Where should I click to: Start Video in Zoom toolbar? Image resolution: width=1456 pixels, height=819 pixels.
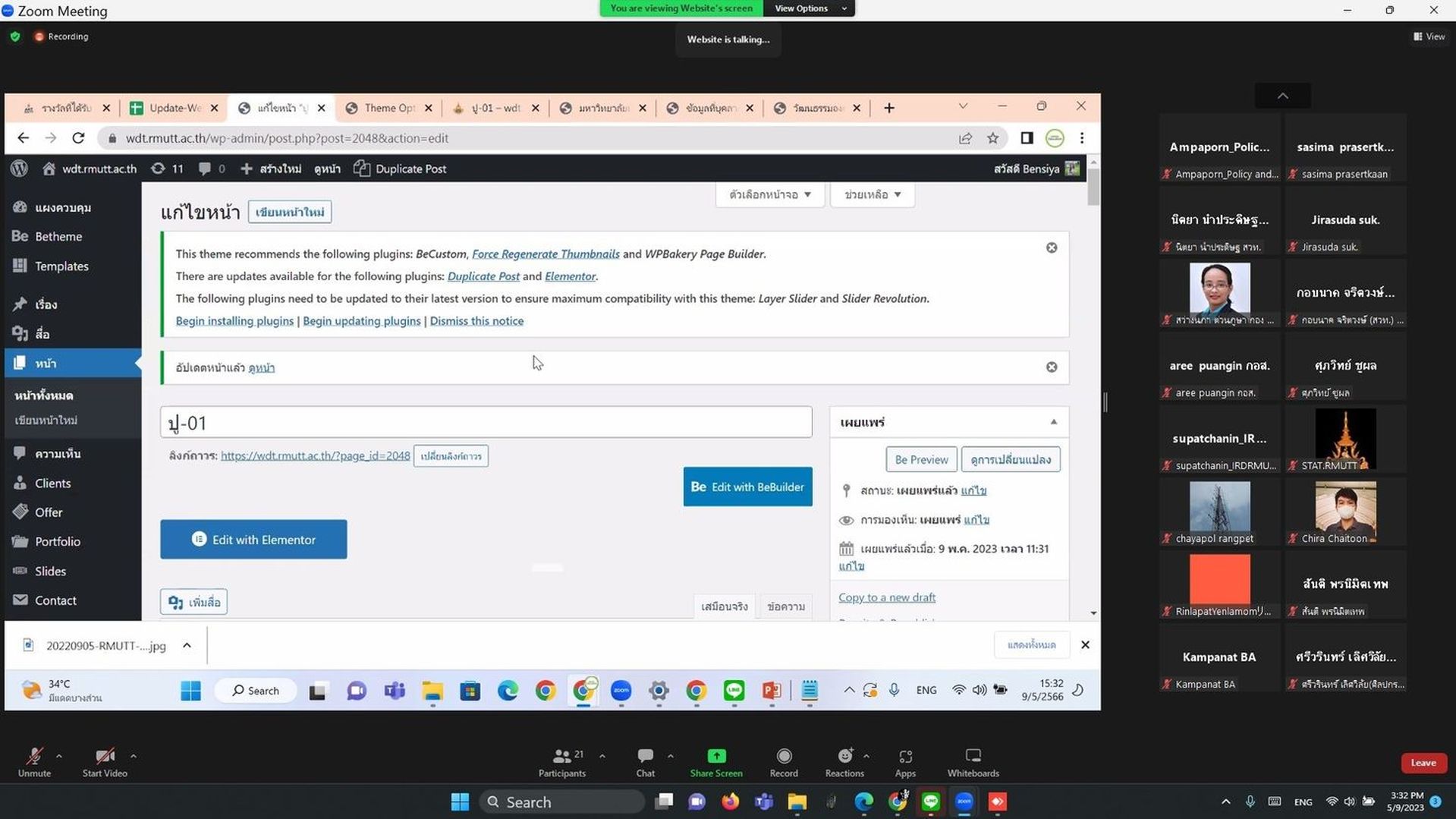[x=105, y=762]
